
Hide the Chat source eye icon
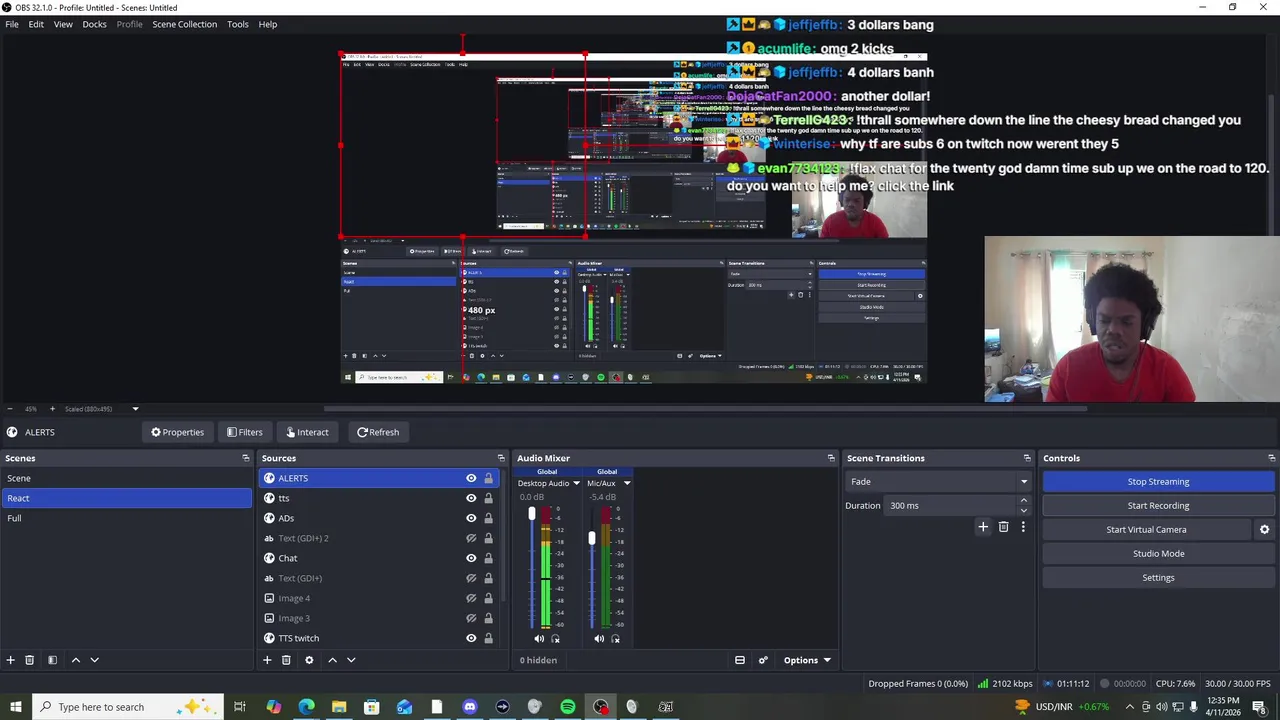pos(471,558)
